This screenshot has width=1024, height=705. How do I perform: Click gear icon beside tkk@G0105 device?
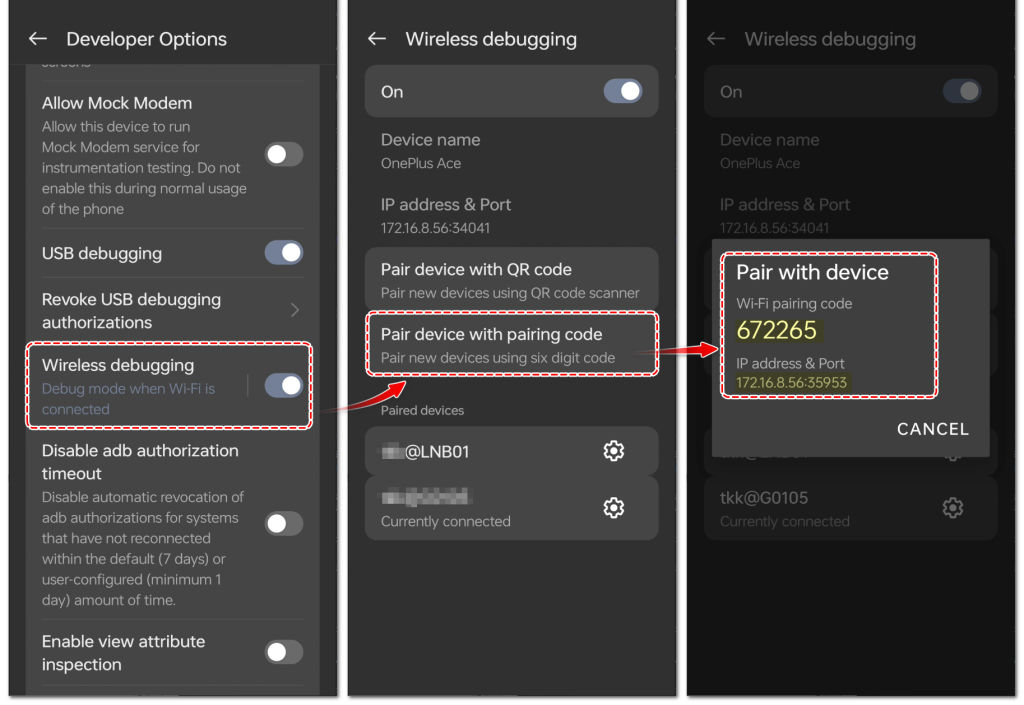pyautogui.click(x=953, y=508)
